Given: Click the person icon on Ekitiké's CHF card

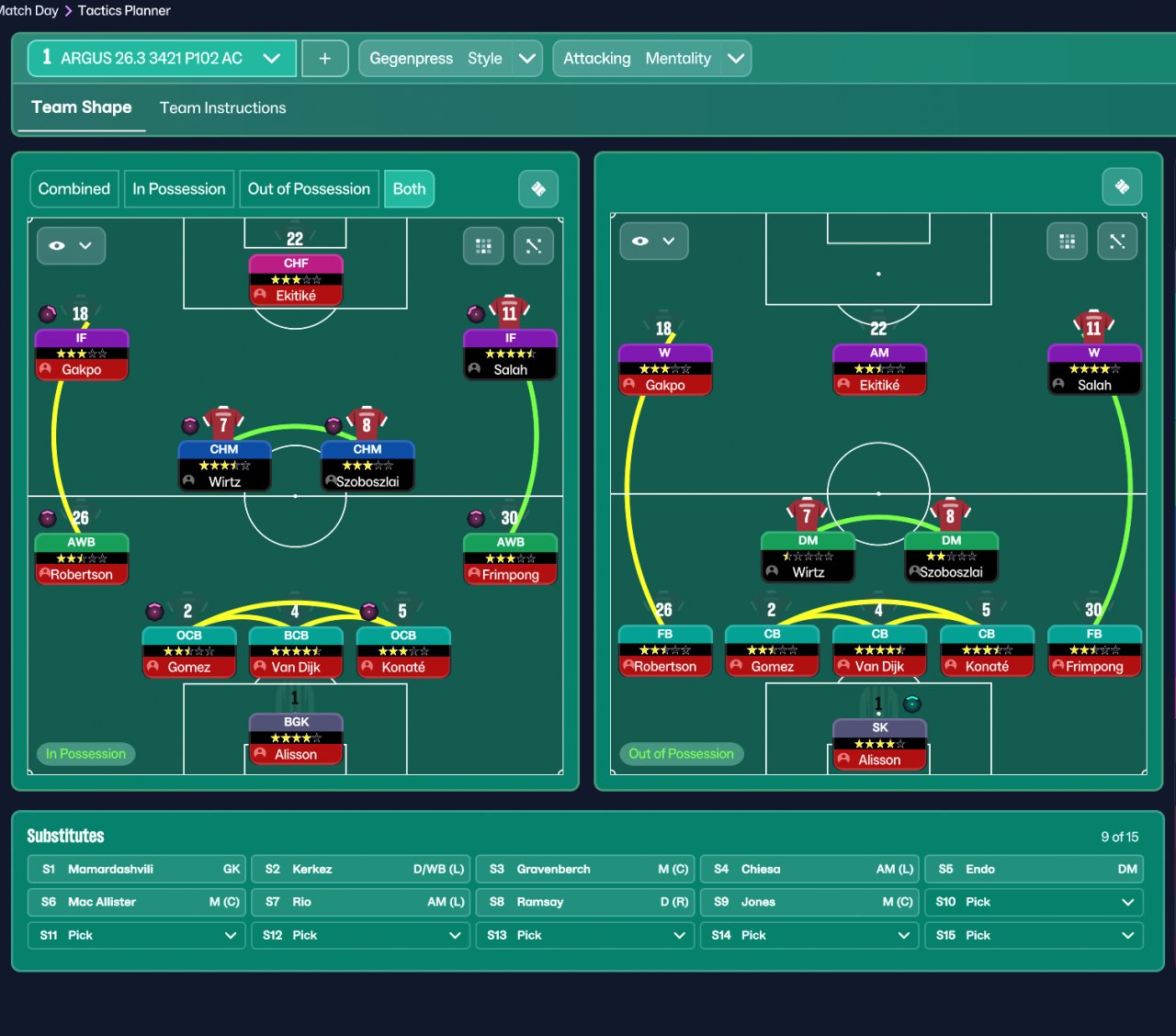Looking at the screenshot, I should click(260, 295).
